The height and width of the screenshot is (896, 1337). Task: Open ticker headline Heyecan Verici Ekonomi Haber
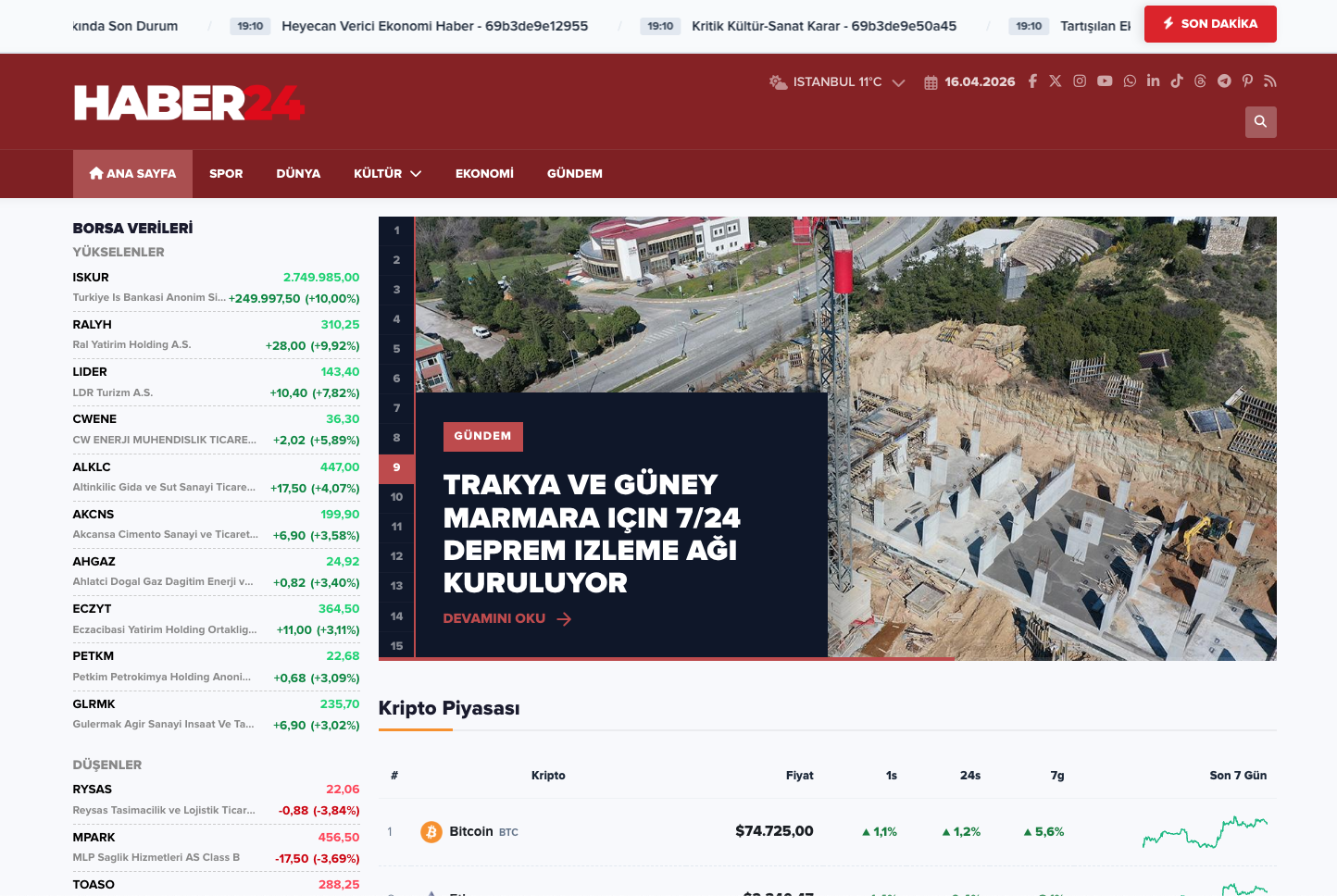[x=434, y=26]
